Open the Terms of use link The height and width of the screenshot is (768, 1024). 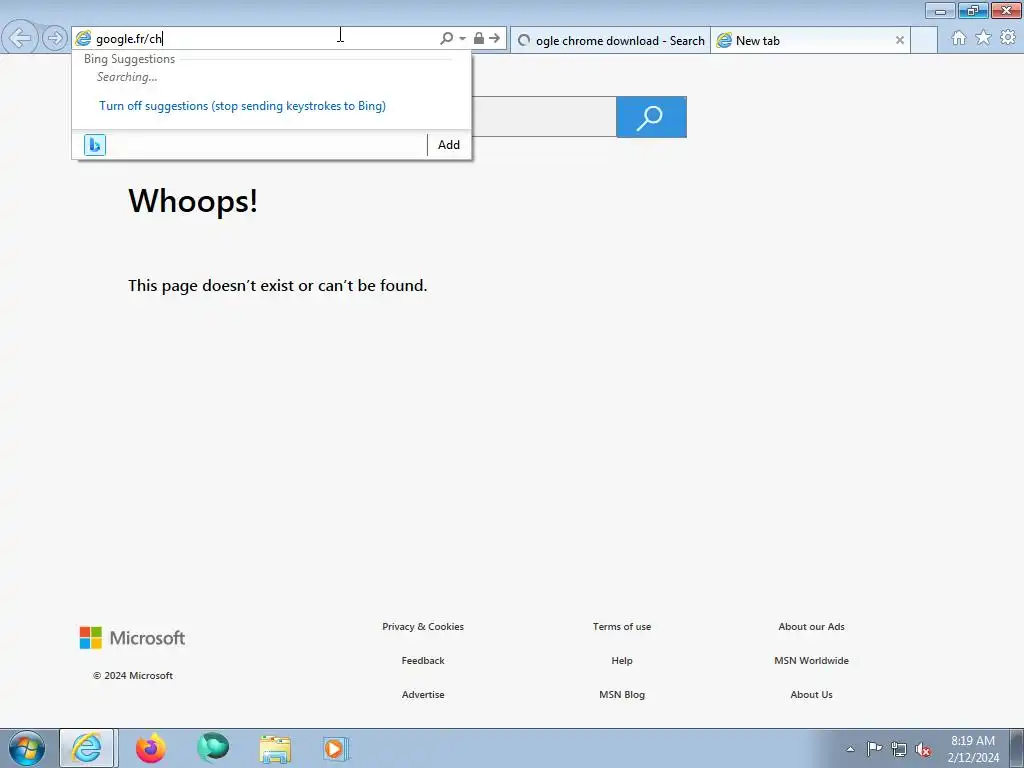coord(622,626)
